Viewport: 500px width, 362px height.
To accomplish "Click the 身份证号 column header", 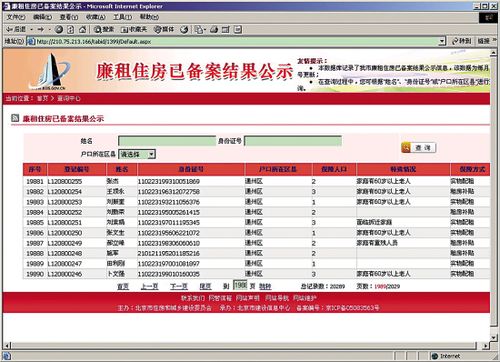I will coord(191,169).
